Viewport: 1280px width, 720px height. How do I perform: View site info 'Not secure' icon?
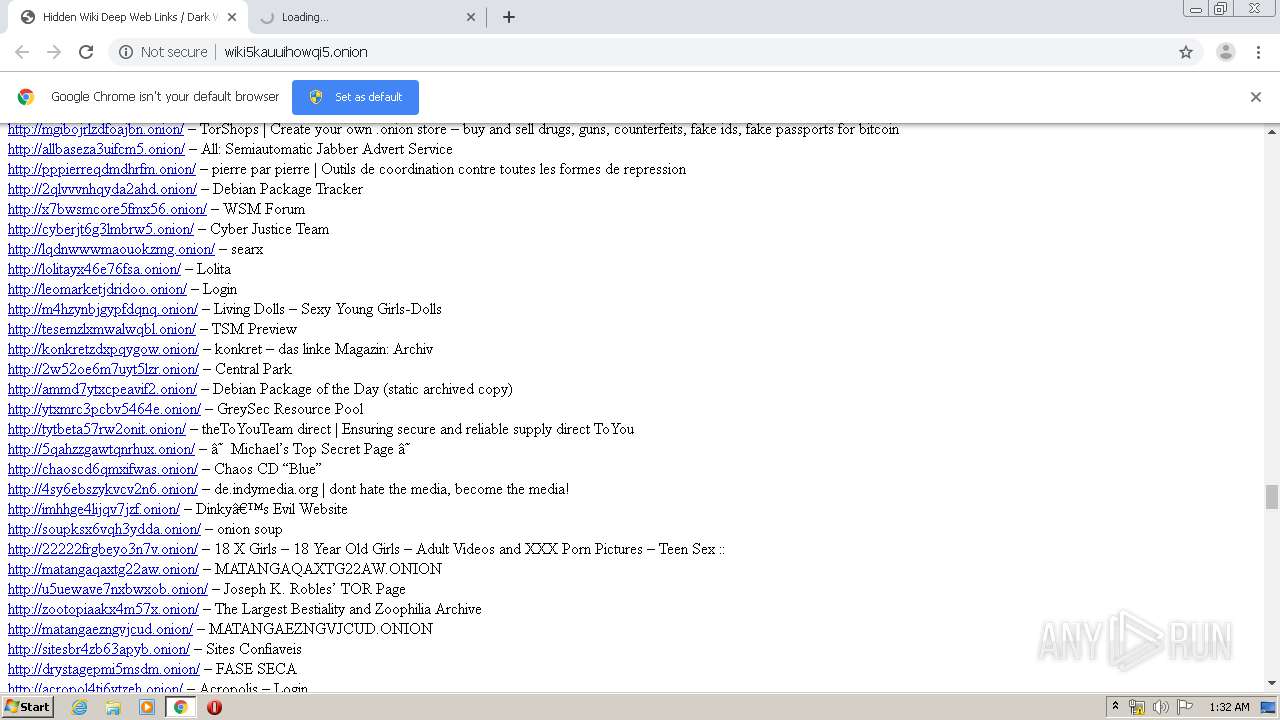[x=126, y=52]
